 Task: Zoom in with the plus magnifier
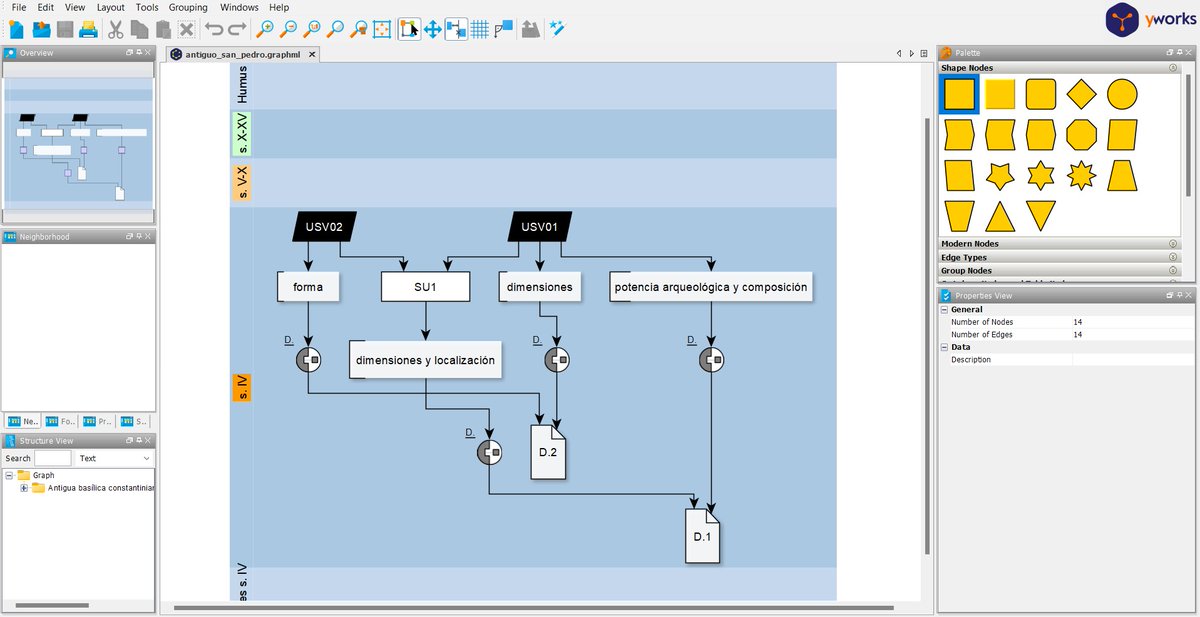[265, 29]
